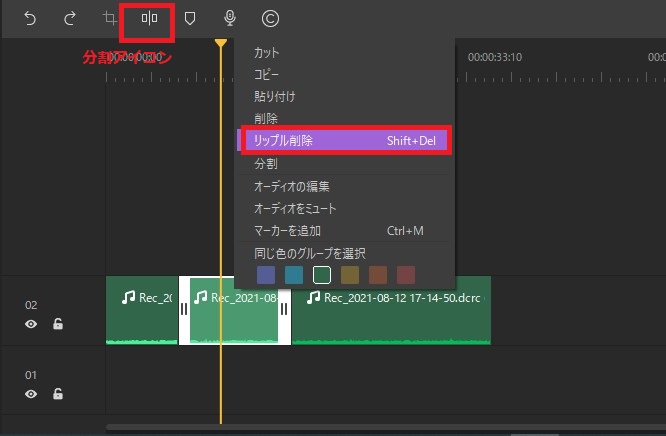The height and width of the screenshot is (436, 666).
Task: Click the copyright C icon
Action: click(270, 18)
